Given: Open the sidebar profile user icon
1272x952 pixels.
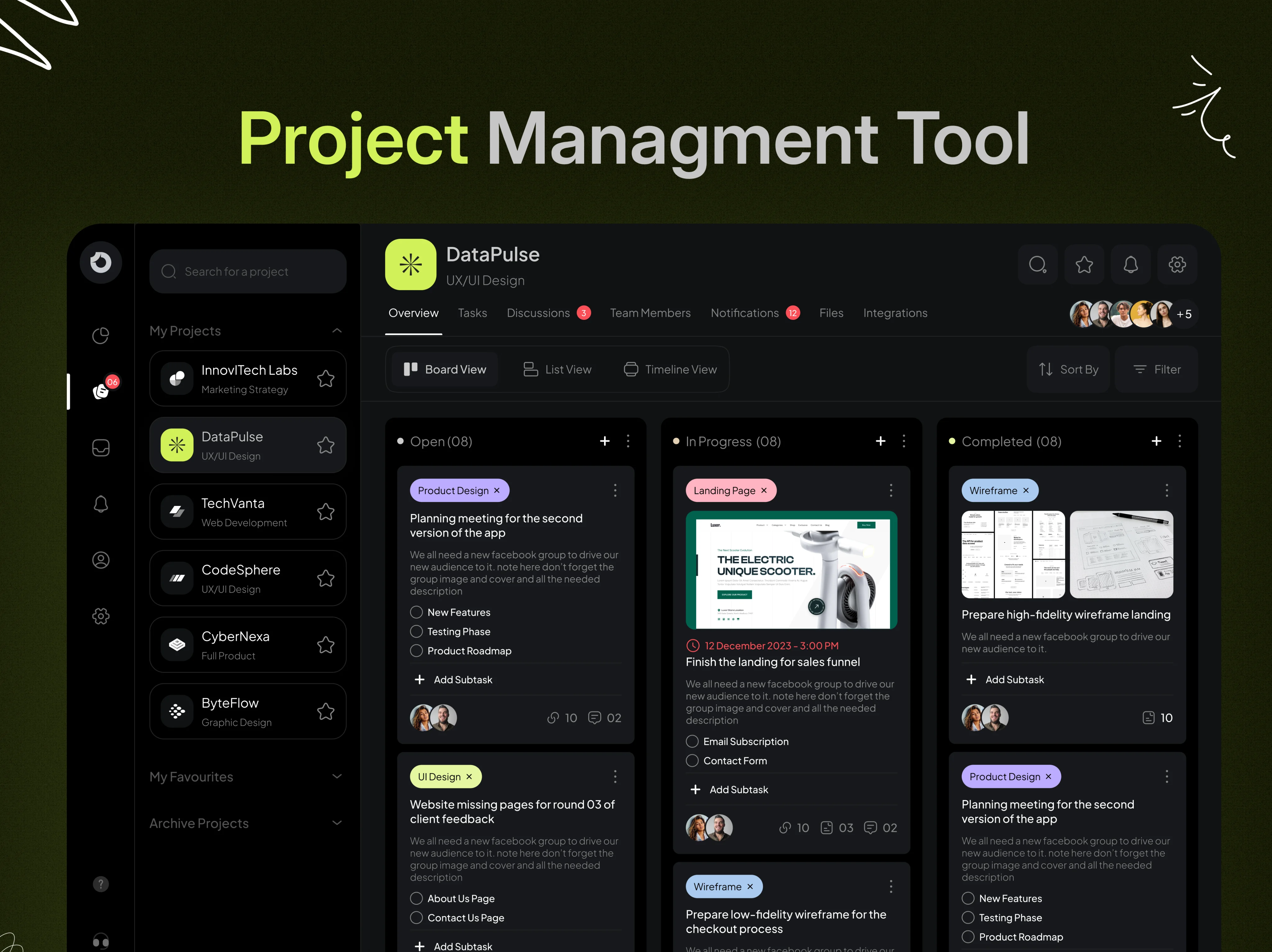Looking at the screenshot, I should coord(101,560).
